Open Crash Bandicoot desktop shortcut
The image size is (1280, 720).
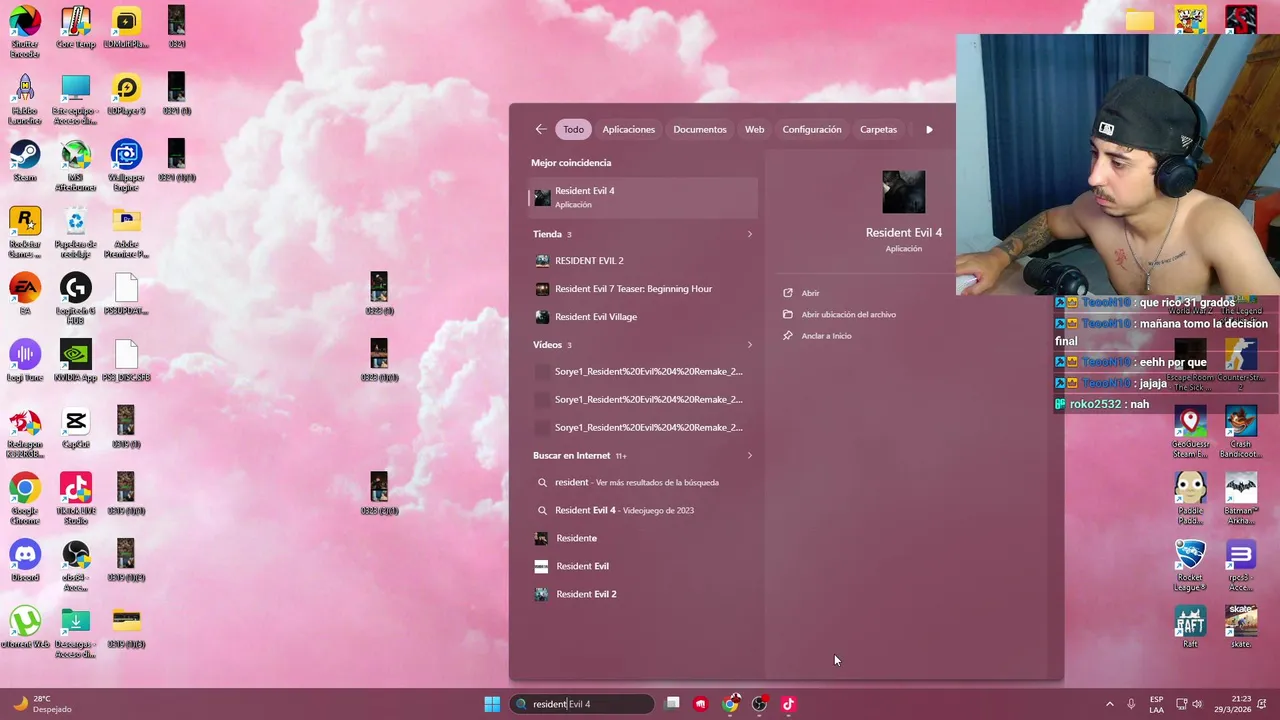[1240, 433]
